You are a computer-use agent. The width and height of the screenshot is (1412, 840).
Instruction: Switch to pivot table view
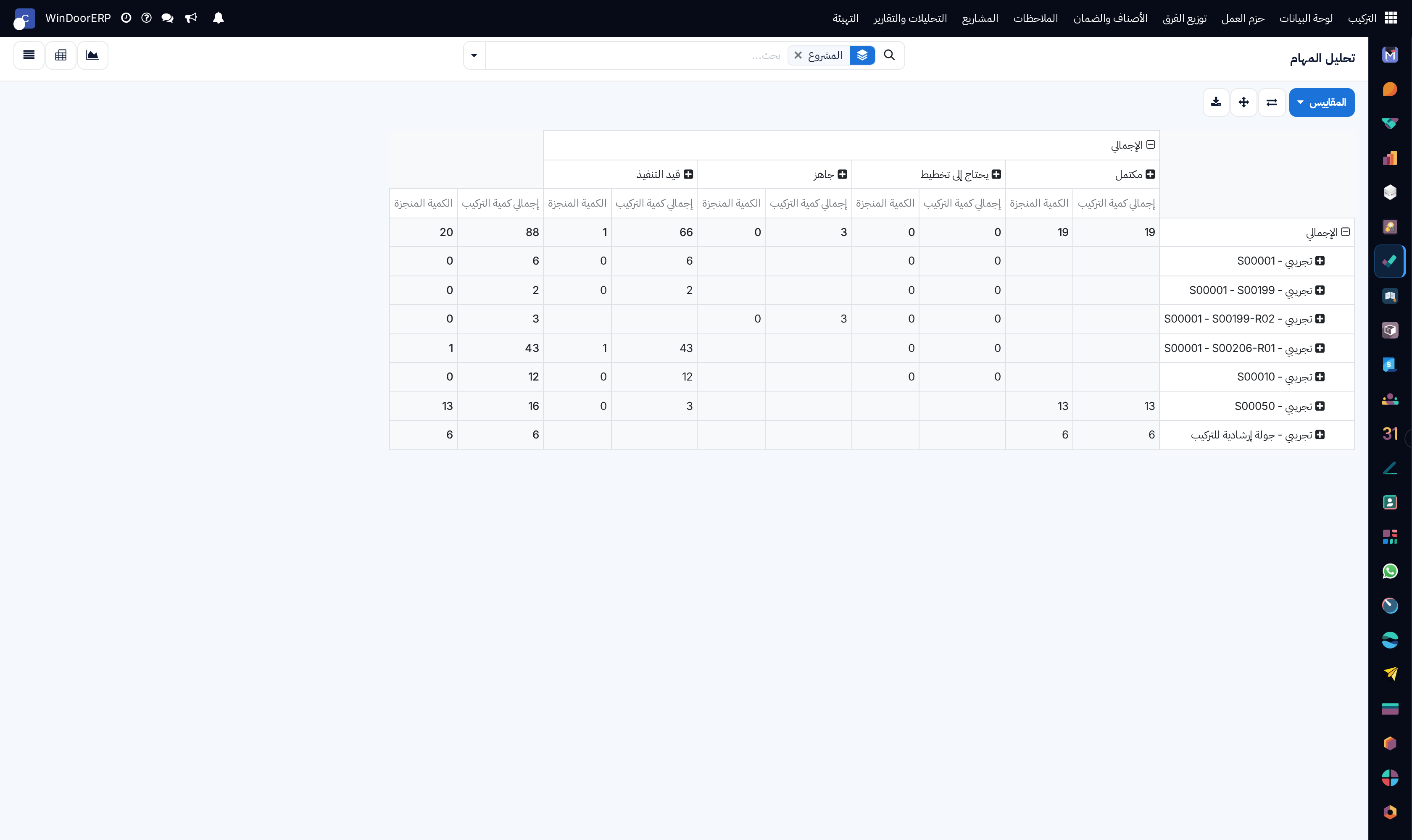coord(61,55)
